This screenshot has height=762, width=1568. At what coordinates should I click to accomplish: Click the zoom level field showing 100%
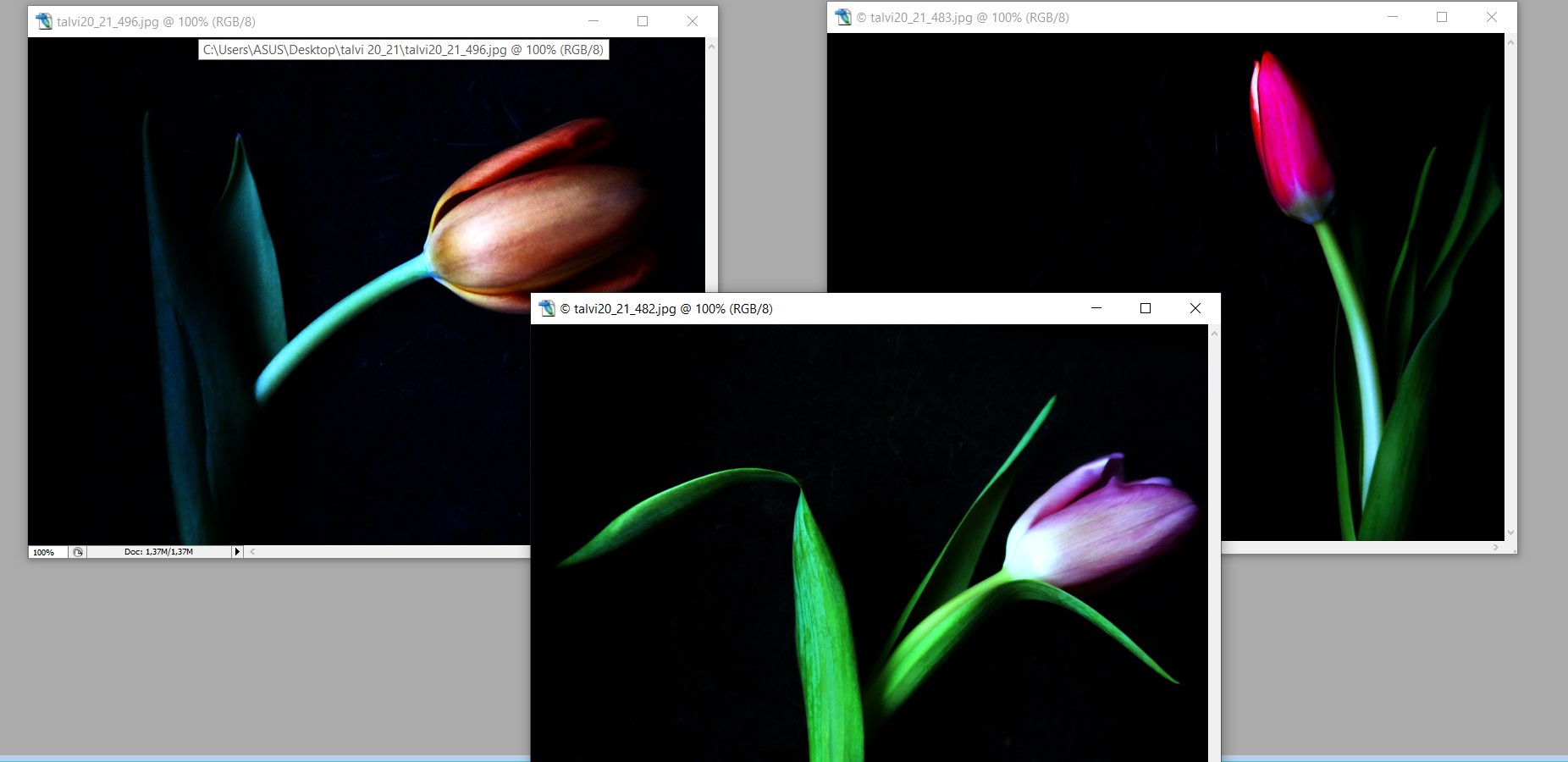click(x=47, y=551)
